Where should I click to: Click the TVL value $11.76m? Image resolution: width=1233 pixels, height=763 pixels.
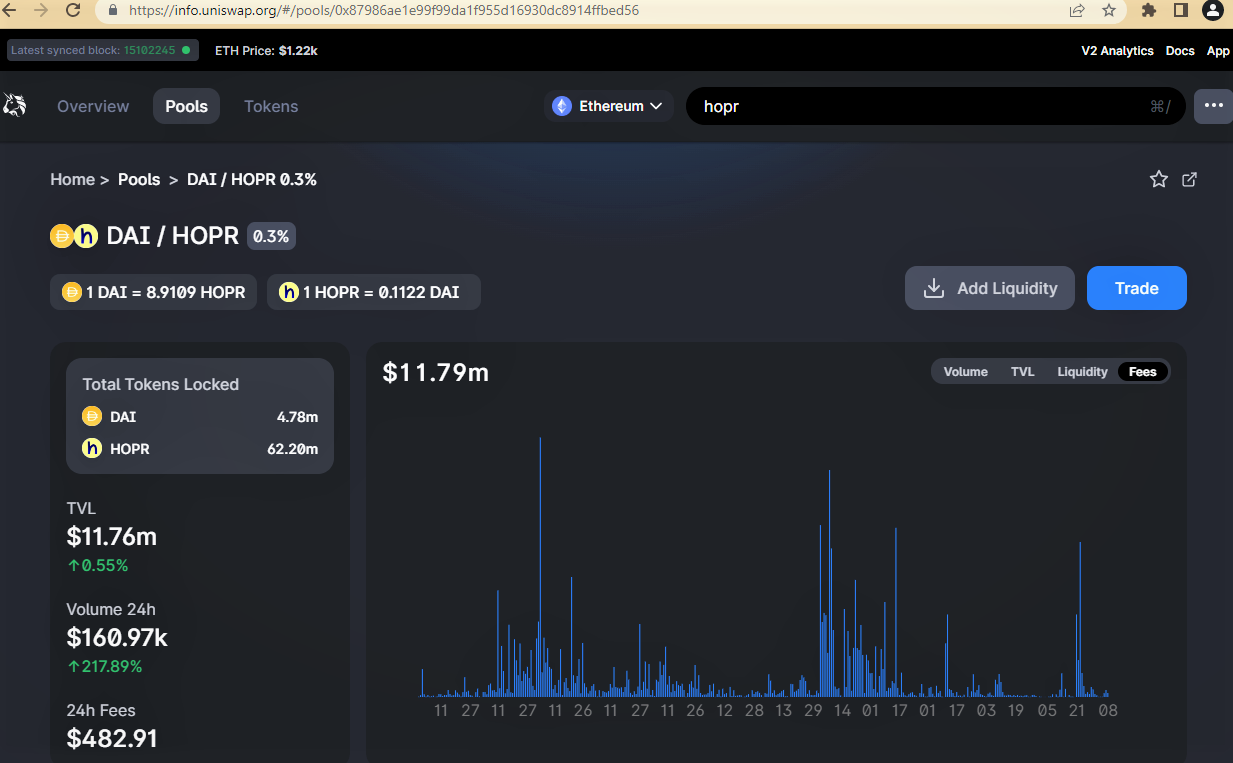coord(112,537)
